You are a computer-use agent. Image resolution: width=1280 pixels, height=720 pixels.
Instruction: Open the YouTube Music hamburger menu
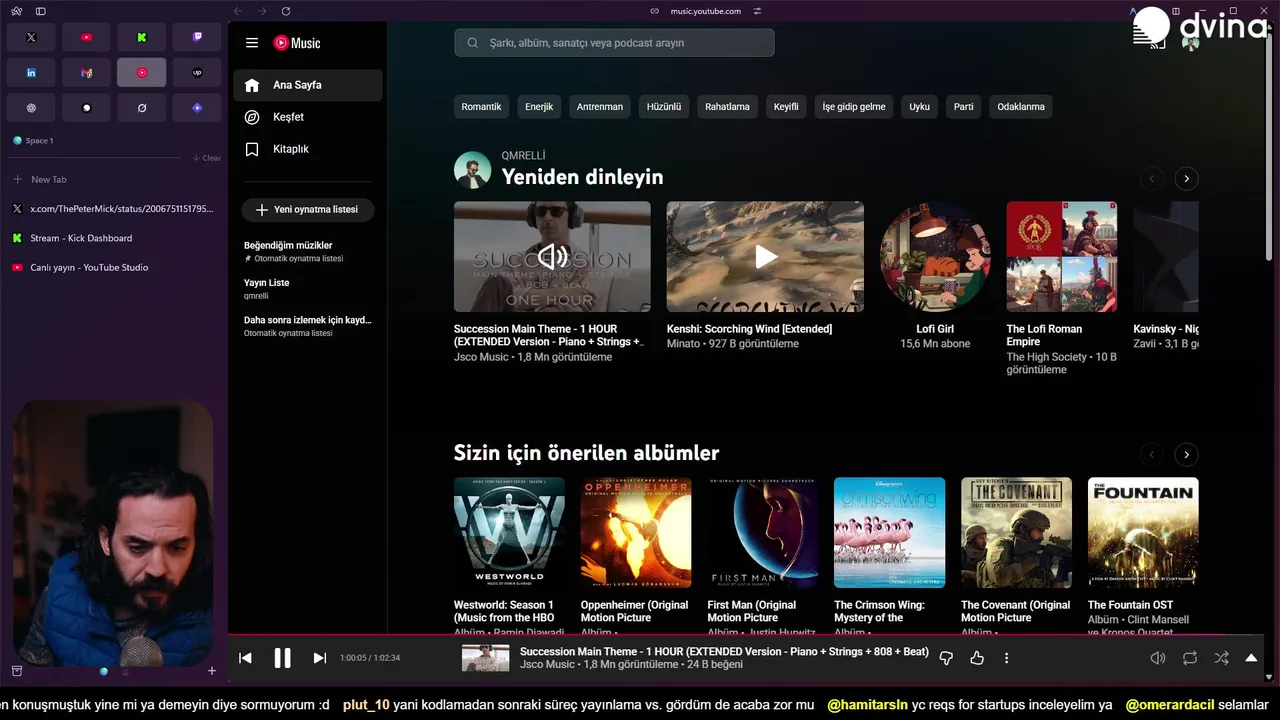click(x=252, y=43)
